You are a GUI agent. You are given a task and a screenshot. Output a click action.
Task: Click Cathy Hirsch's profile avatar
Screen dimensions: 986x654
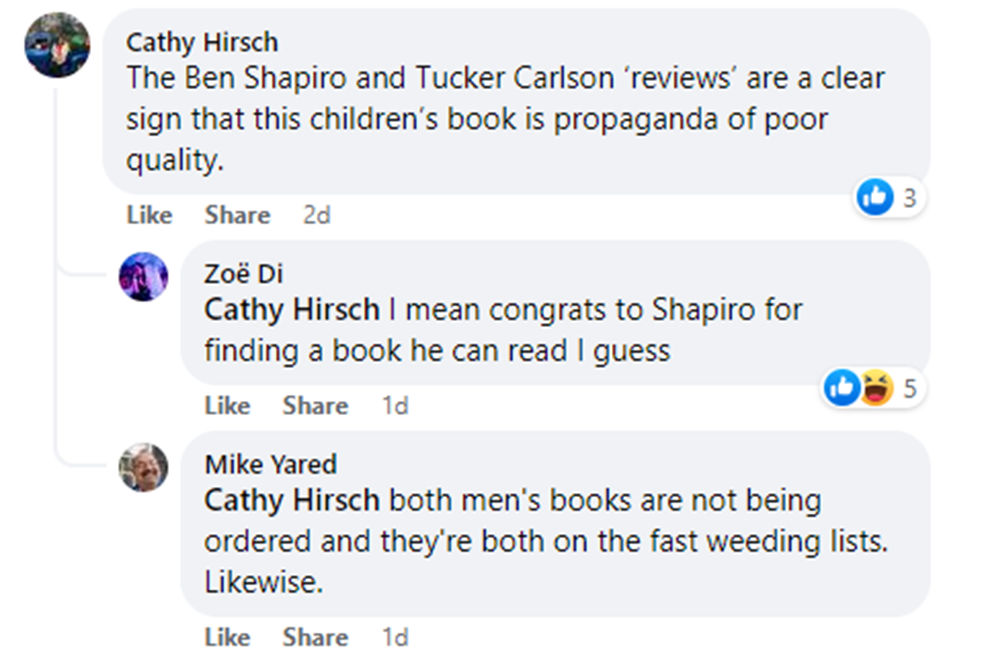click(x=57, y=45)
